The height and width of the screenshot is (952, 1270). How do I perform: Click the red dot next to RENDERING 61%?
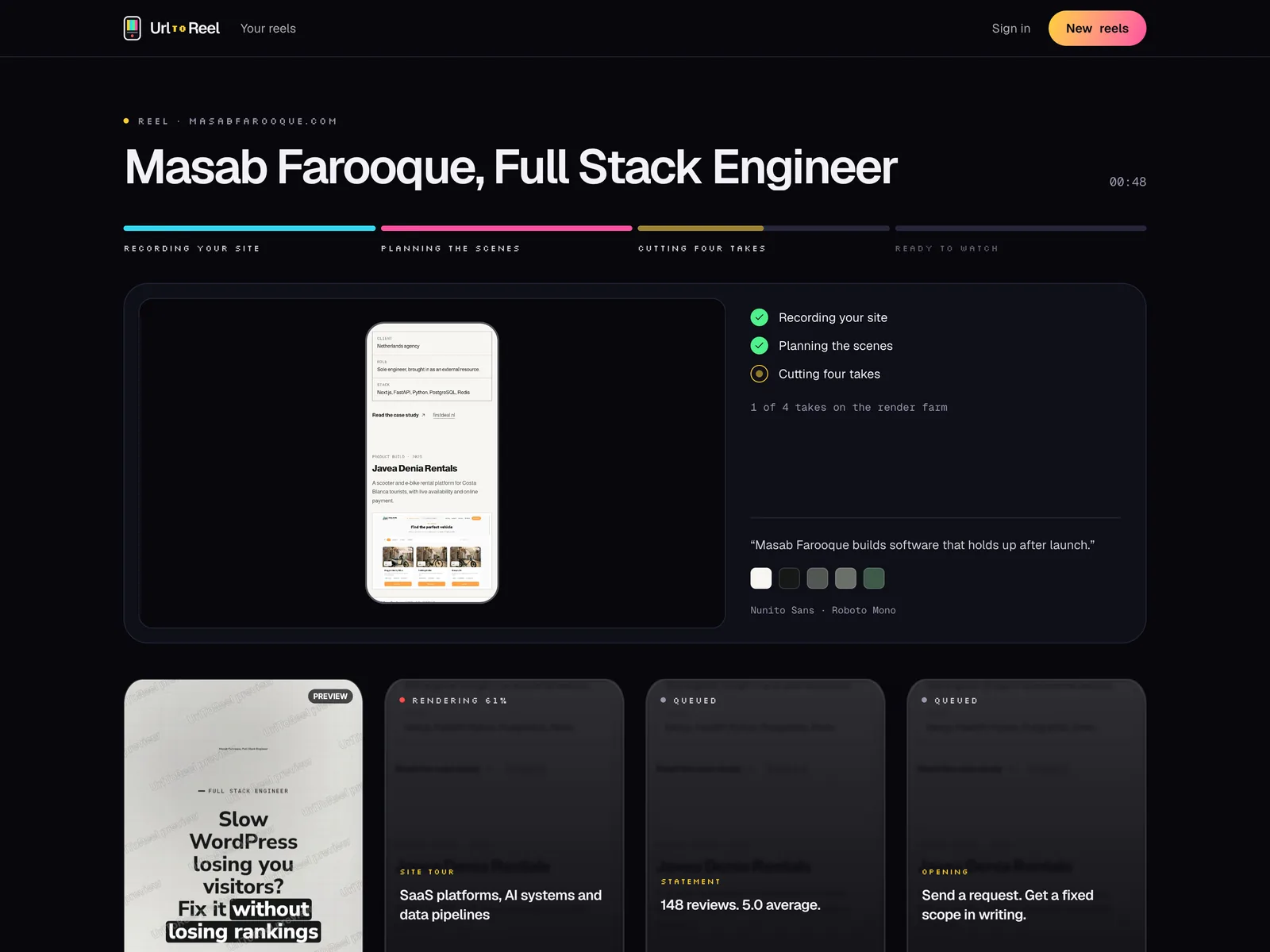(x=402, y=701)
